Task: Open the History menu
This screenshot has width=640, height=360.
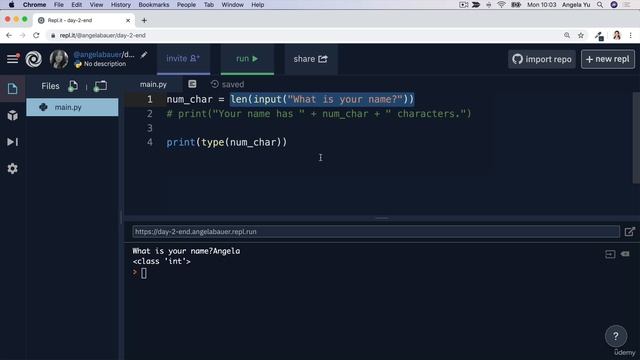Action: [x=121, y=5]
